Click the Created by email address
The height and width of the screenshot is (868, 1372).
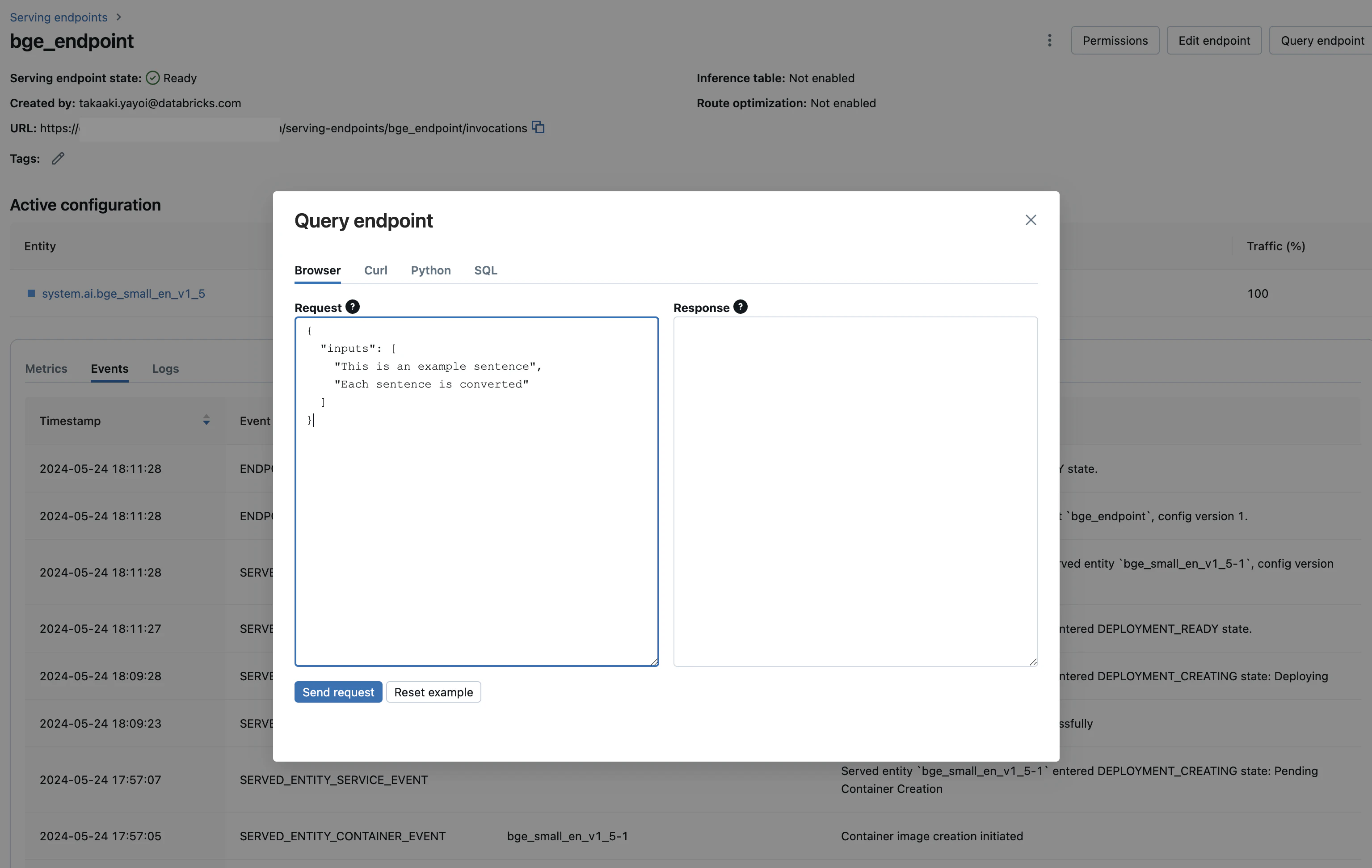tap(160, 103)
